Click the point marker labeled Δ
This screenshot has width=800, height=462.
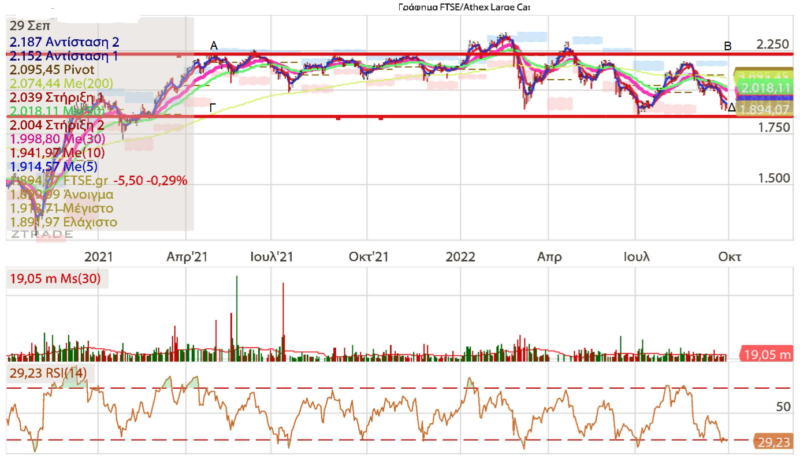coord(730,107)
